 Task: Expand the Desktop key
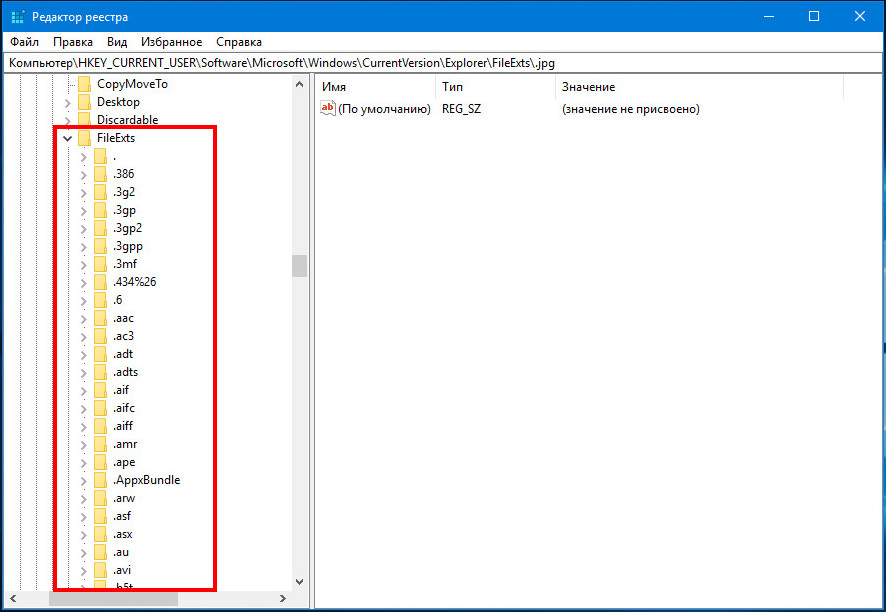pos(68,102)
